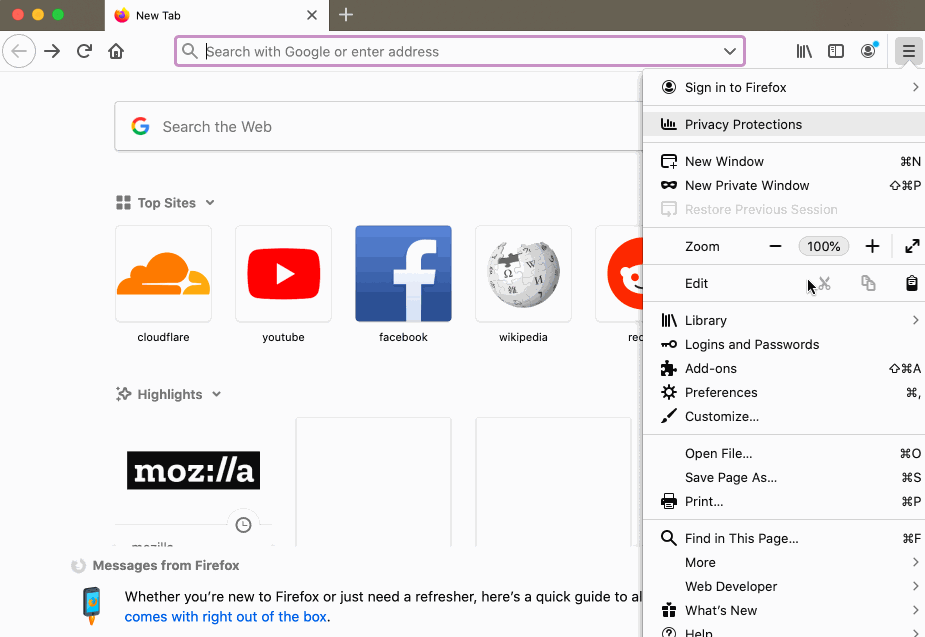Viewport: 925px width, 637px height.
Task: Reset zoom via 100% button
Action: (824, 246)
